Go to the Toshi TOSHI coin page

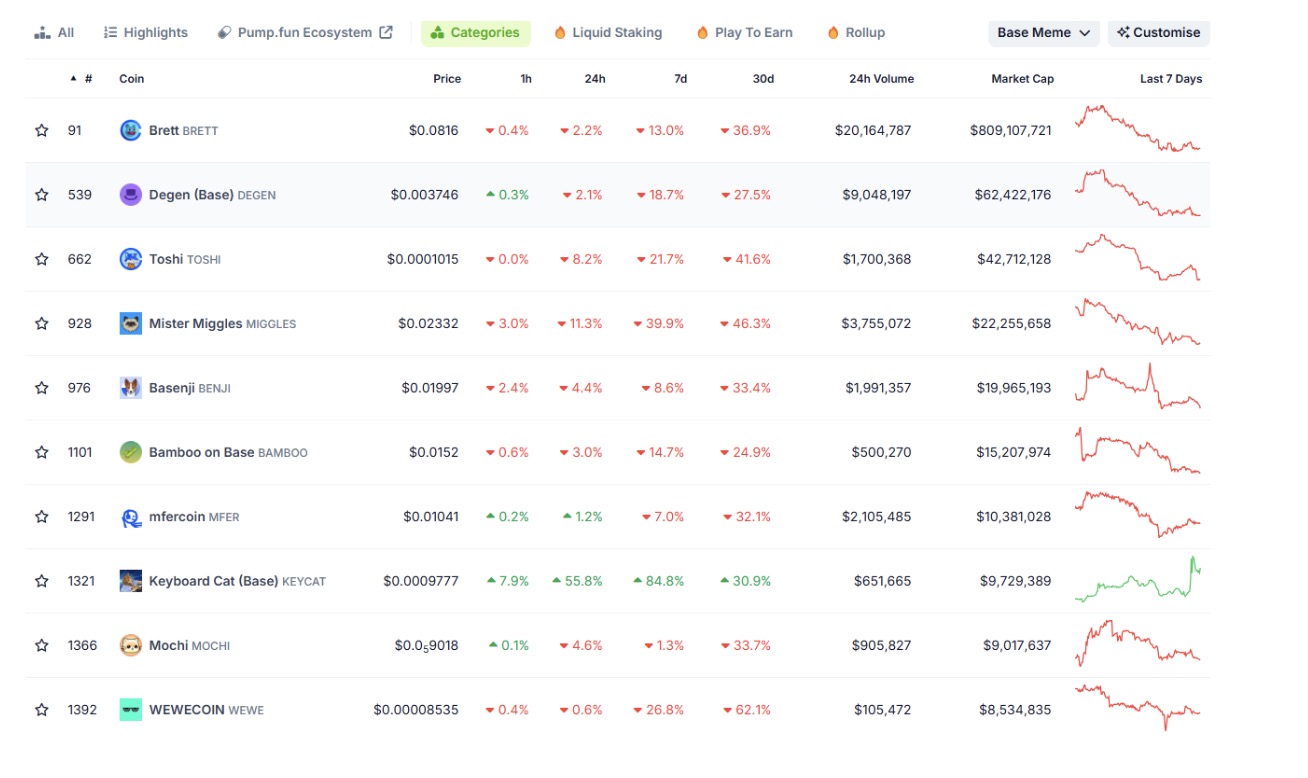[x=185, y=259]
